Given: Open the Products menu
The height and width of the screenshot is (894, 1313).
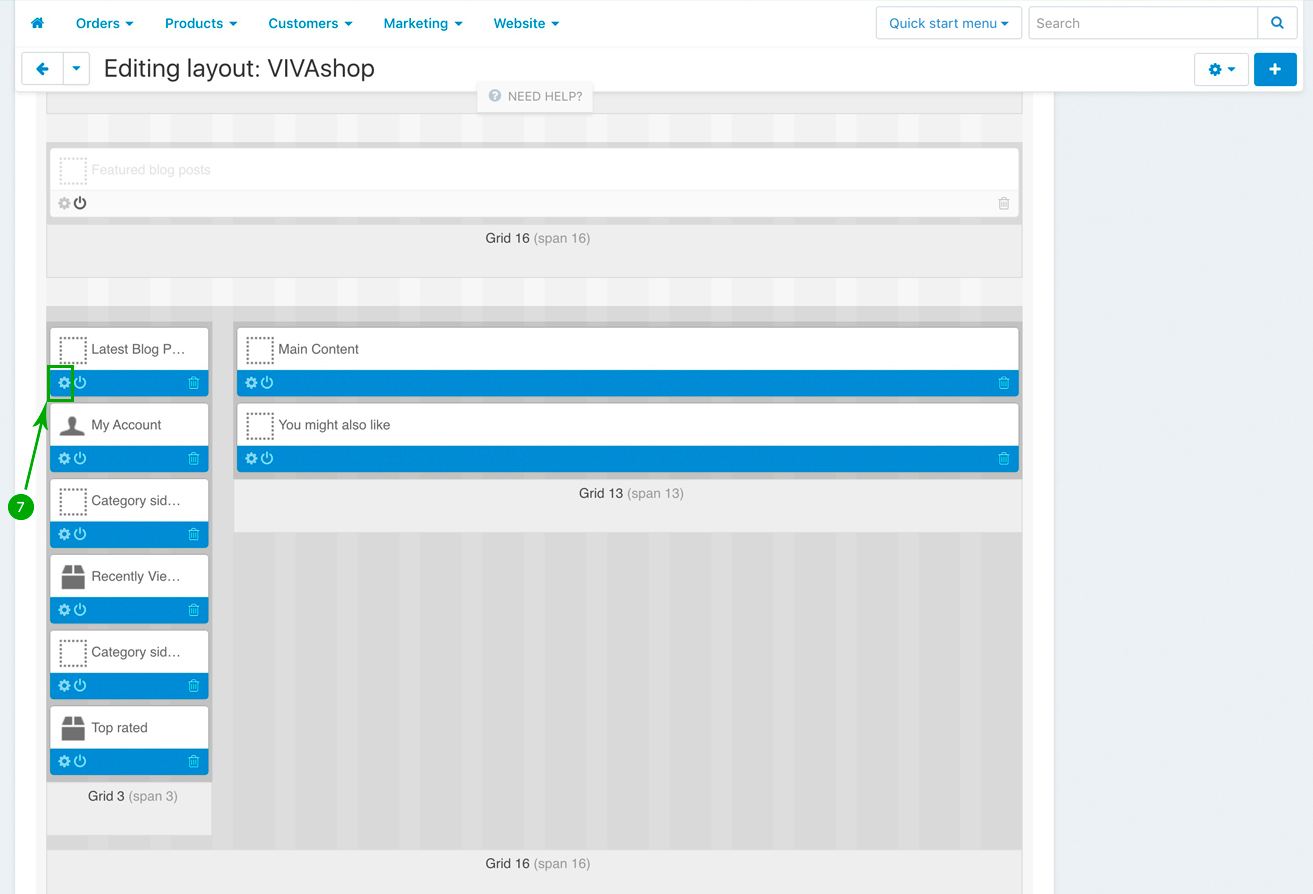Looking at the screenshot, I should pos(201,23).
